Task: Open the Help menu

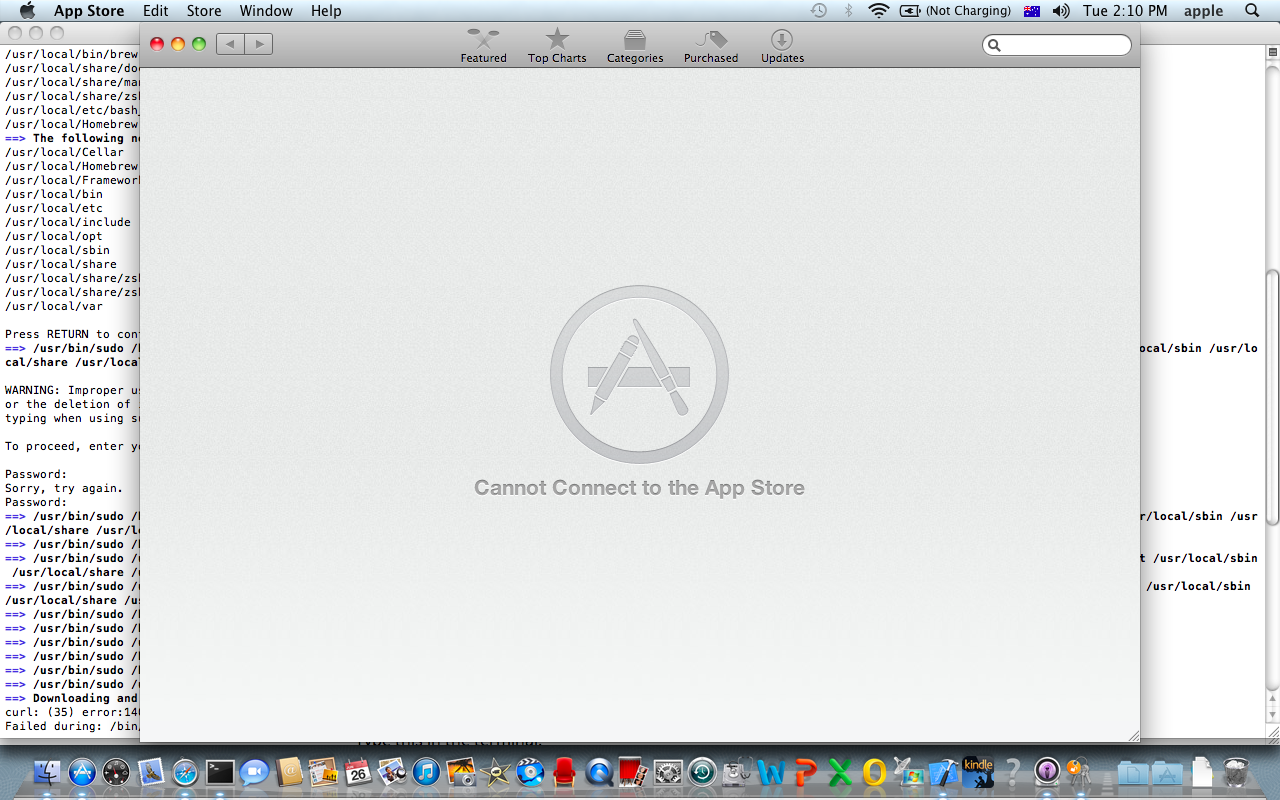Action: click(326, 11)
